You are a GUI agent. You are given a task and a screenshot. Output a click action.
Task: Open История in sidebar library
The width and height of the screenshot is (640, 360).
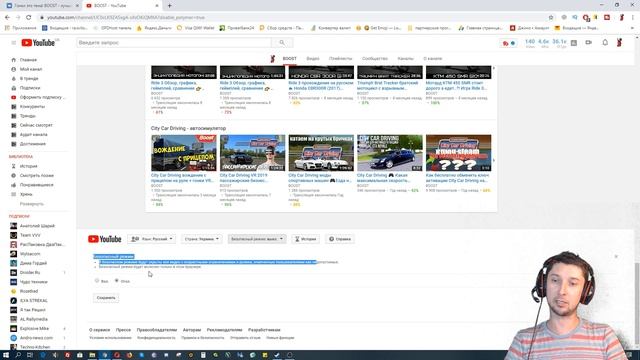coord(29,166)
